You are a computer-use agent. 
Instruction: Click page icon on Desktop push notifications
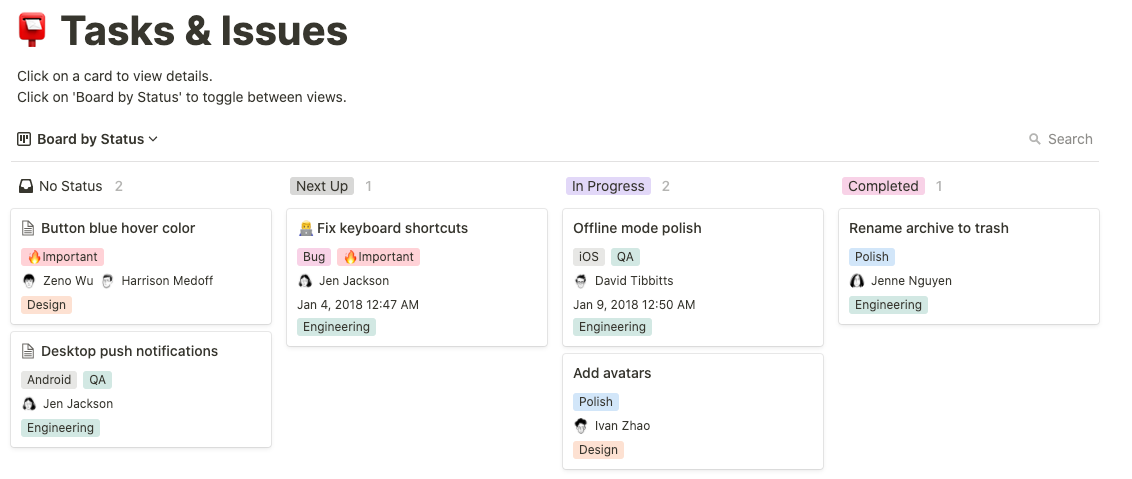pyautogui.click(x=28, y=351)
